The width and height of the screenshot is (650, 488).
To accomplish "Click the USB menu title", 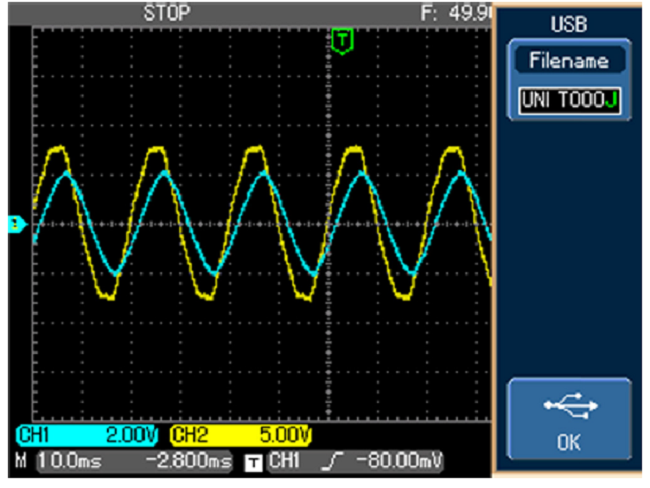I will coord(568,21).
